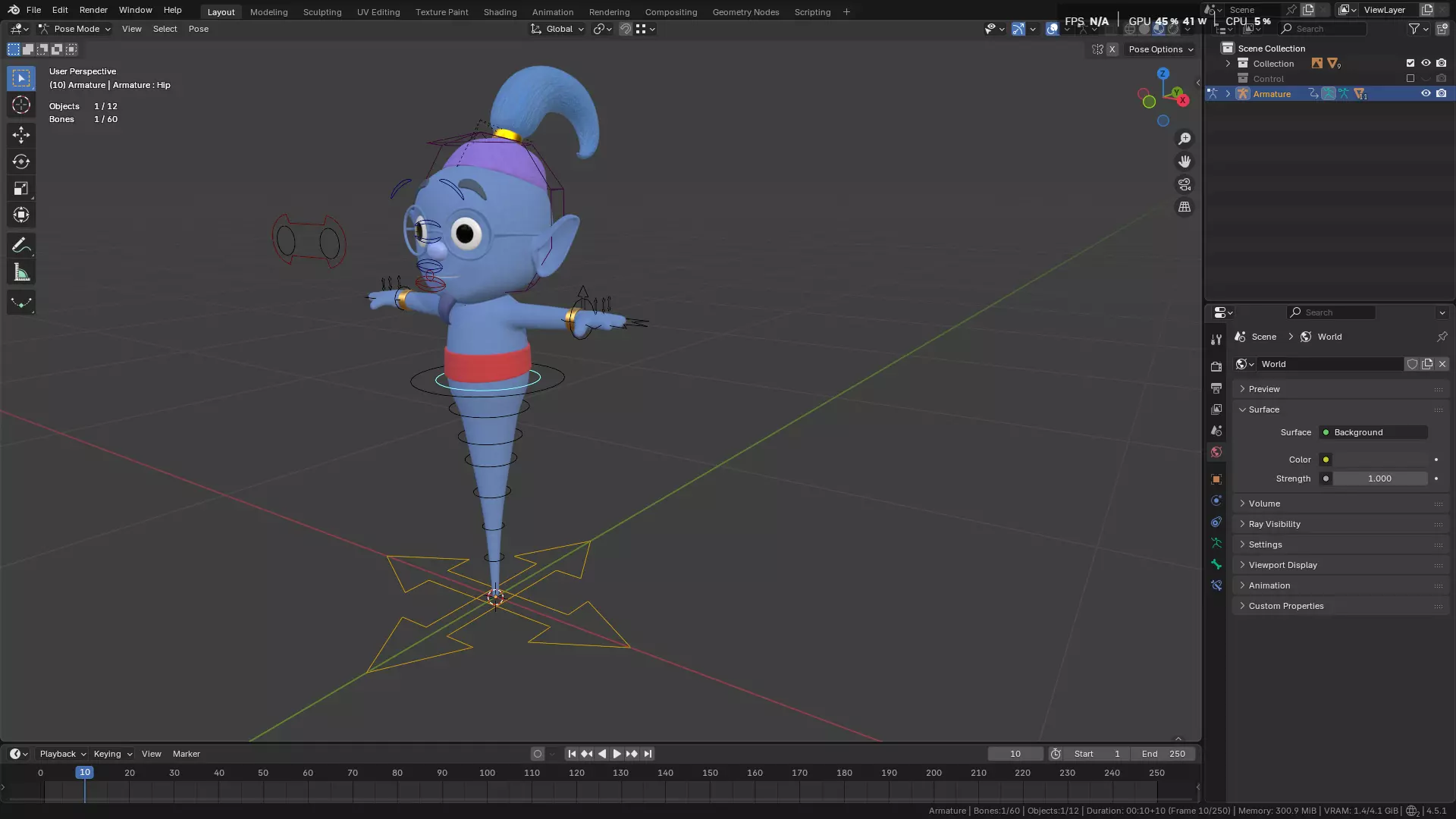The height and width of the screenshot is (819, 1456).
Task: Open the Bone properties tab
Action: click(1216, 564)
